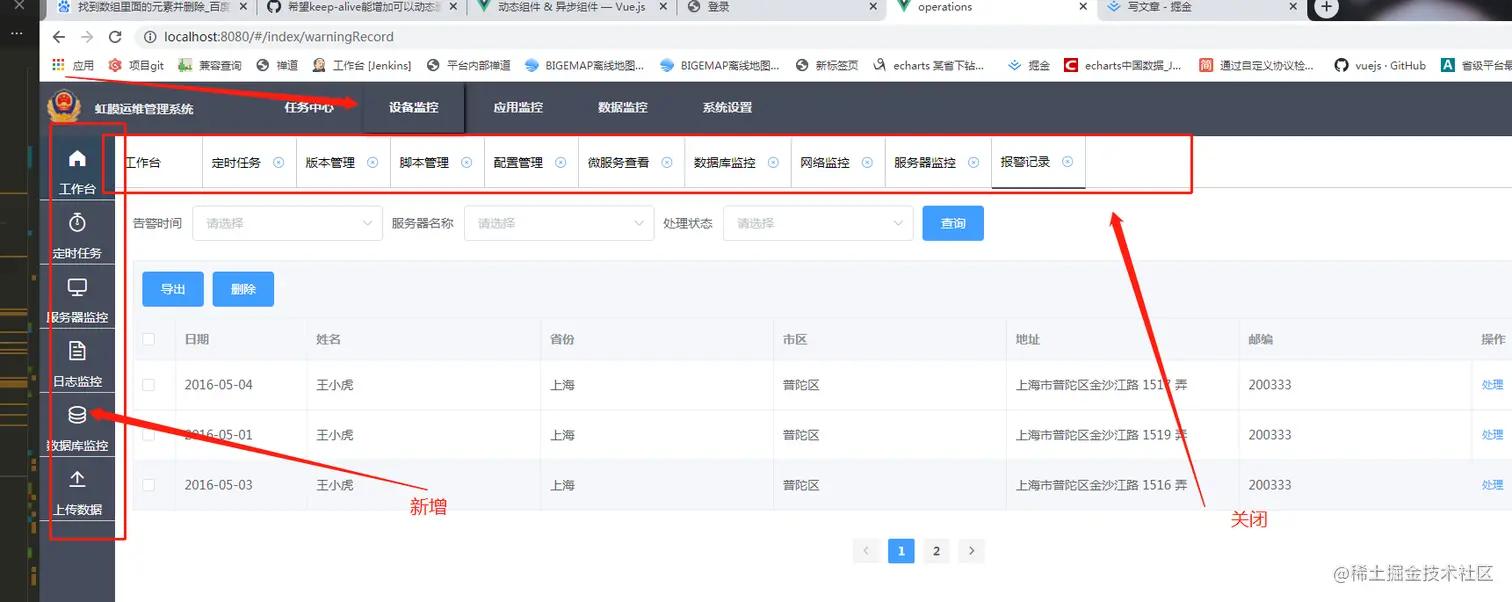Click the system logo emblem in header
Screen dimensions: 1512x602
pos(63,106)
